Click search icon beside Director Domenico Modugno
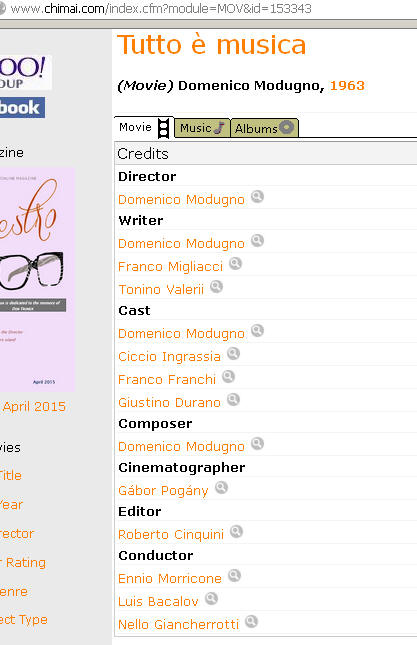The width and height of the screenshot is (417, 645). [x=257, y=197]
